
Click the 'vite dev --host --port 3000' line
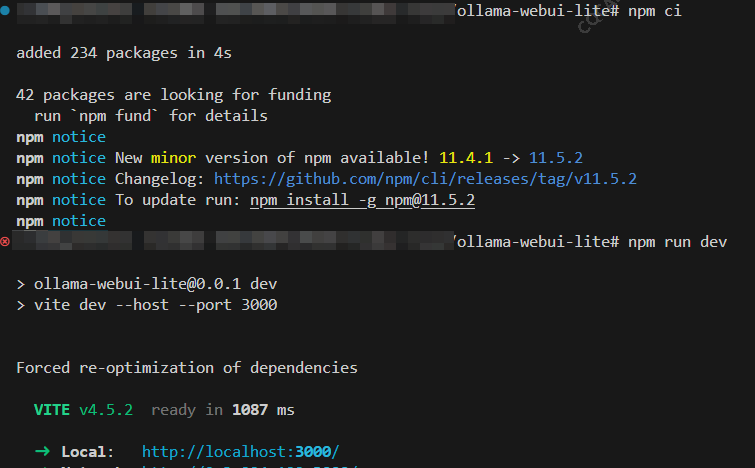click(156, 305)
